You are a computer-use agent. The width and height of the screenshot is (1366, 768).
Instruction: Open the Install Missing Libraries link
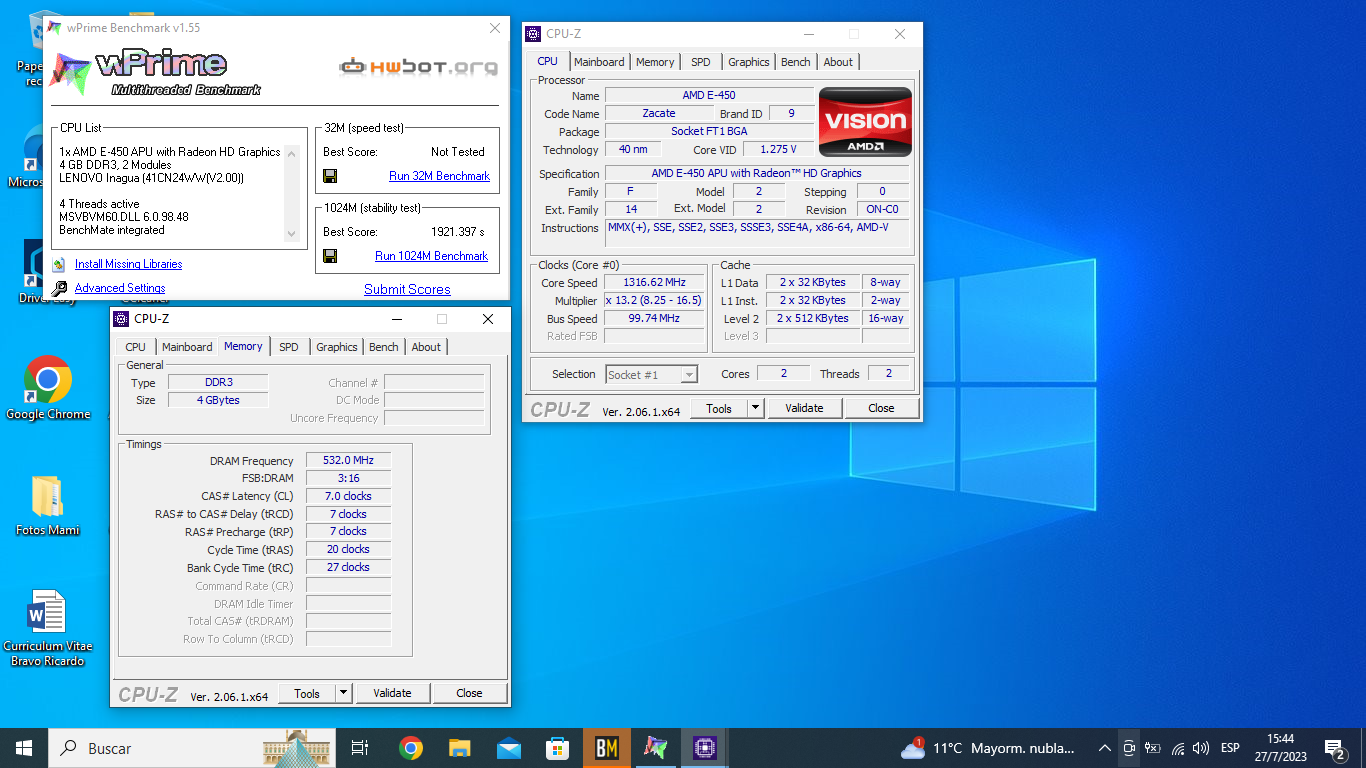point(128,264)
